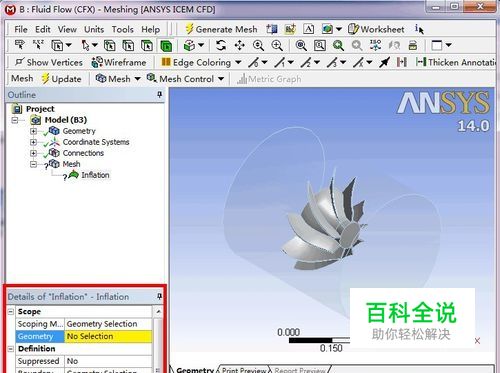Select the Pan view tool
The image size is (500, 373).
click(239, 45)
